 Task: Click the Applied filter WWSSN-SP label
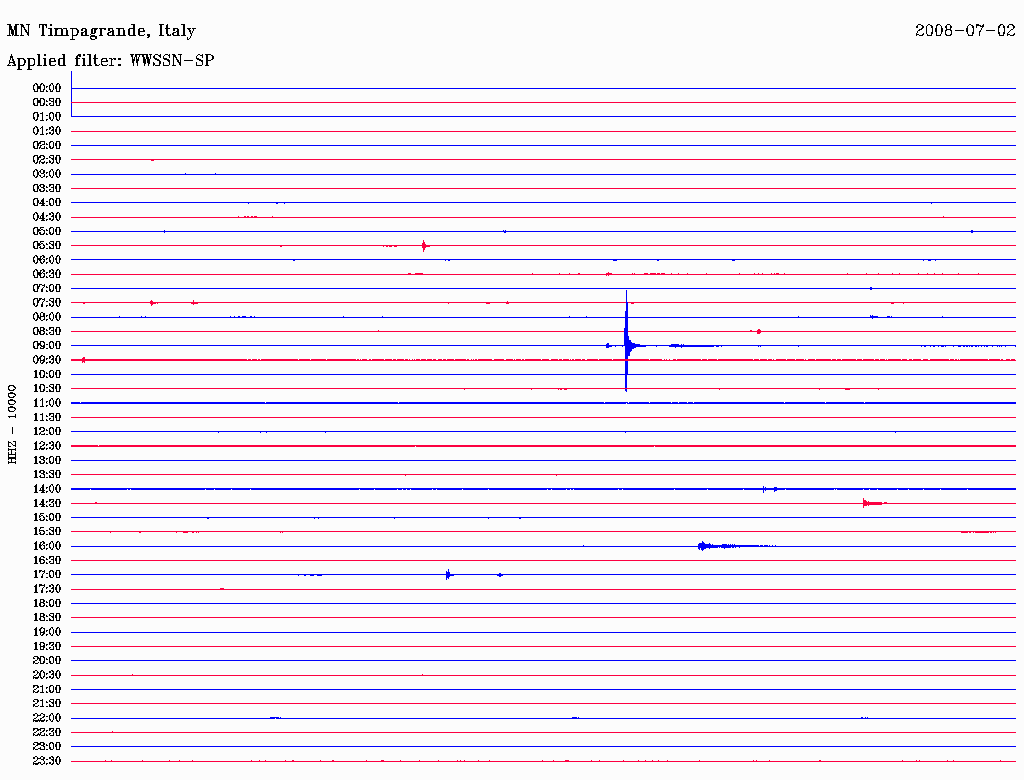click(x=110, y=61)
